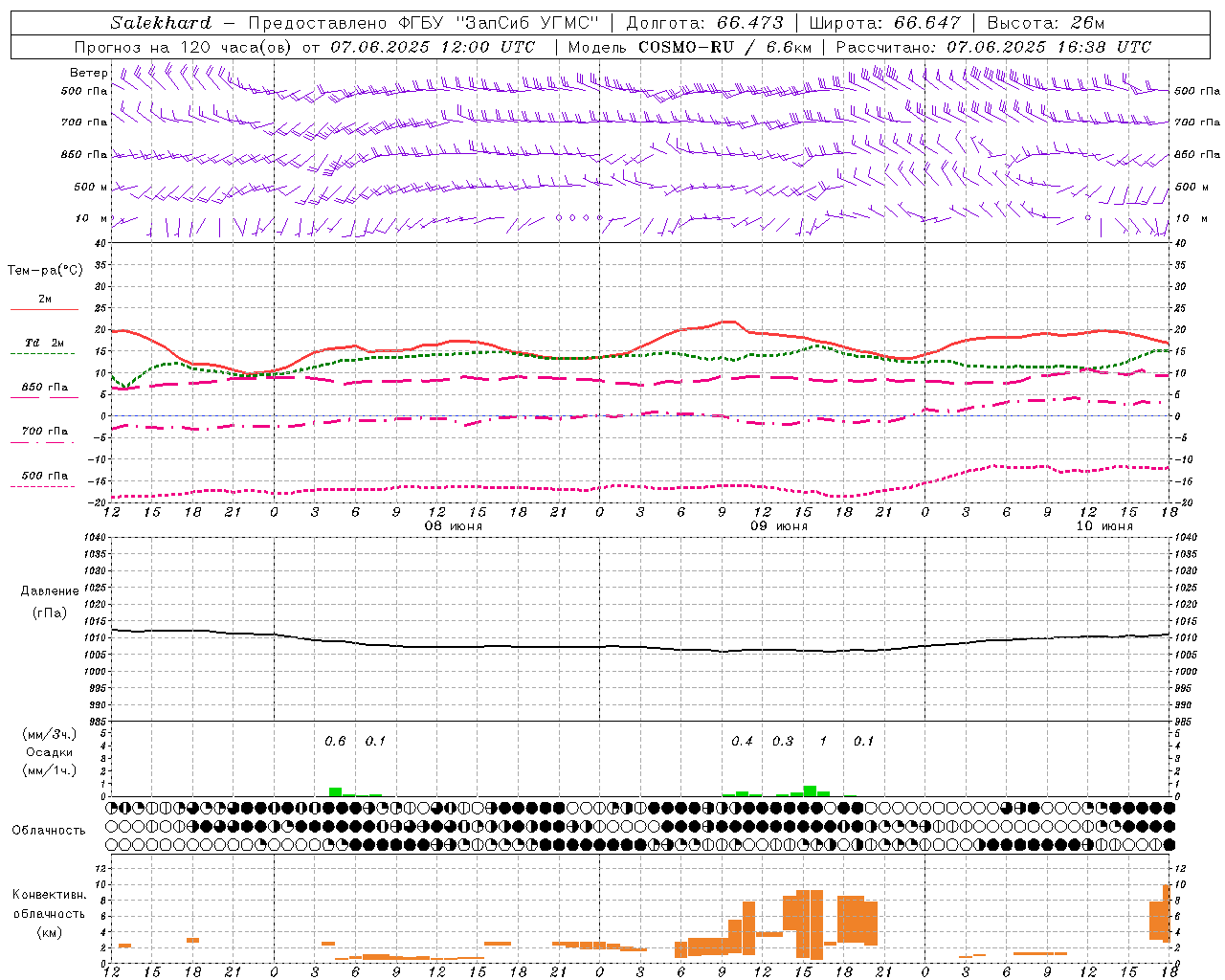Click the "Модель COSMO-RU / 6.6км" text
1225x980 pixels.
pyautogui.click(x=690, y=47)
